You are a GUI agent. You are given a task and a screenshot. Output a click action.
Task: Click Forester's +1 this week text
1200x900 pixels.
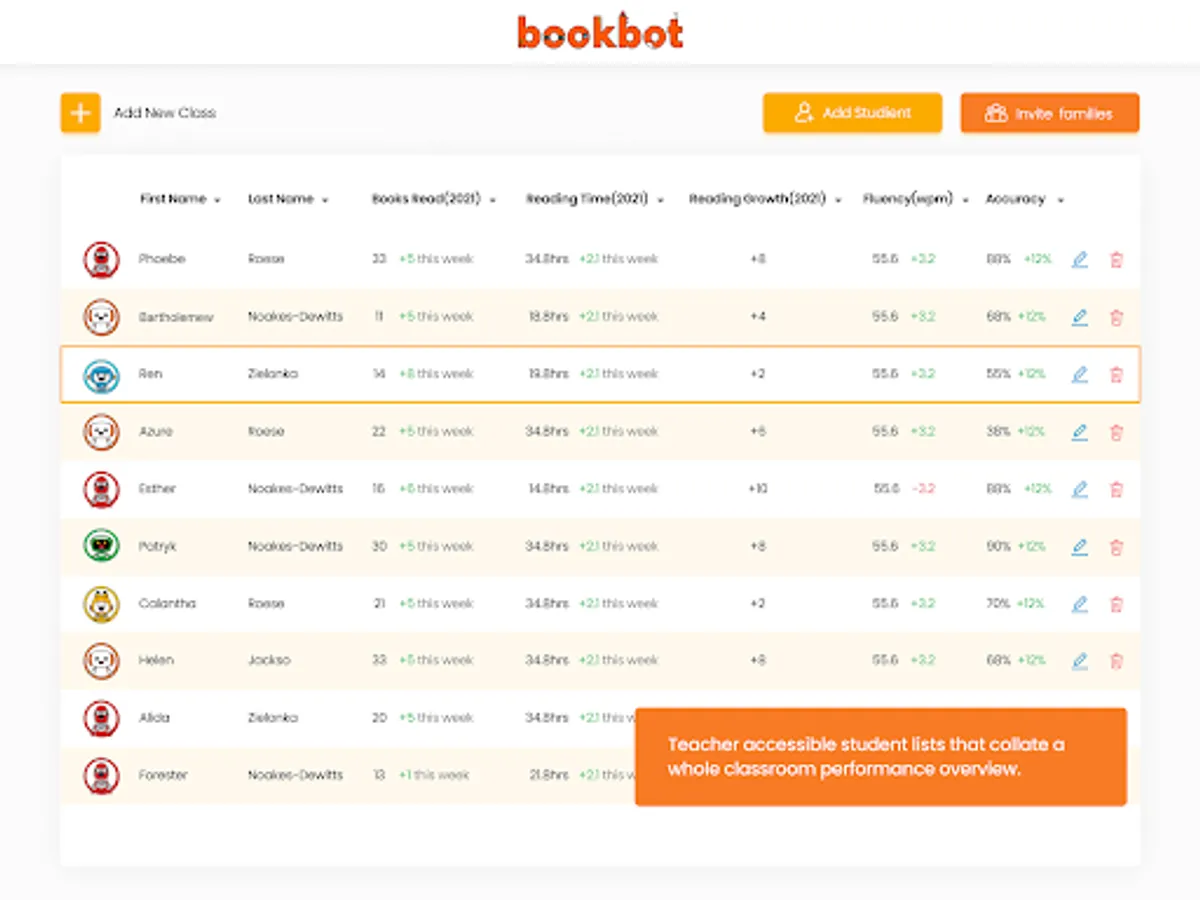(x=434, y=775)
